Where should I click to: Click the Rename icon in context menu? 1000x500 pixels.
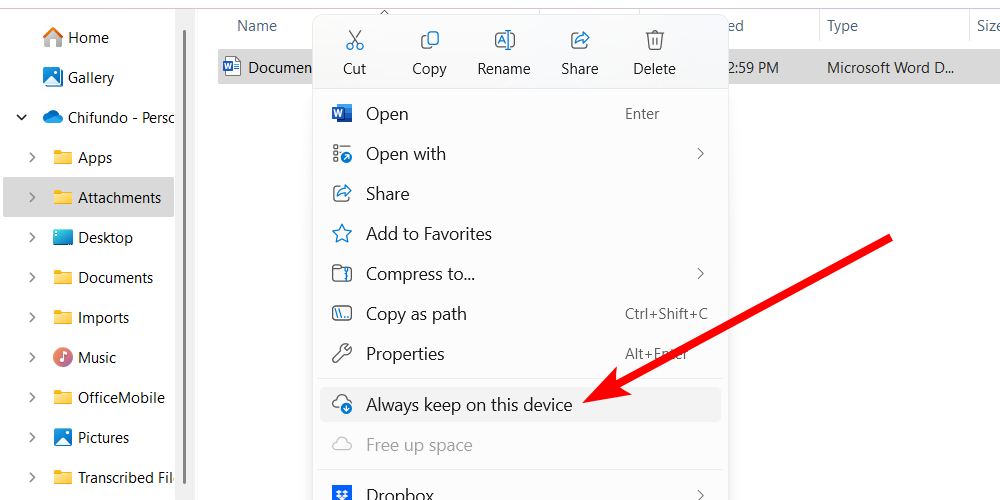504,40
